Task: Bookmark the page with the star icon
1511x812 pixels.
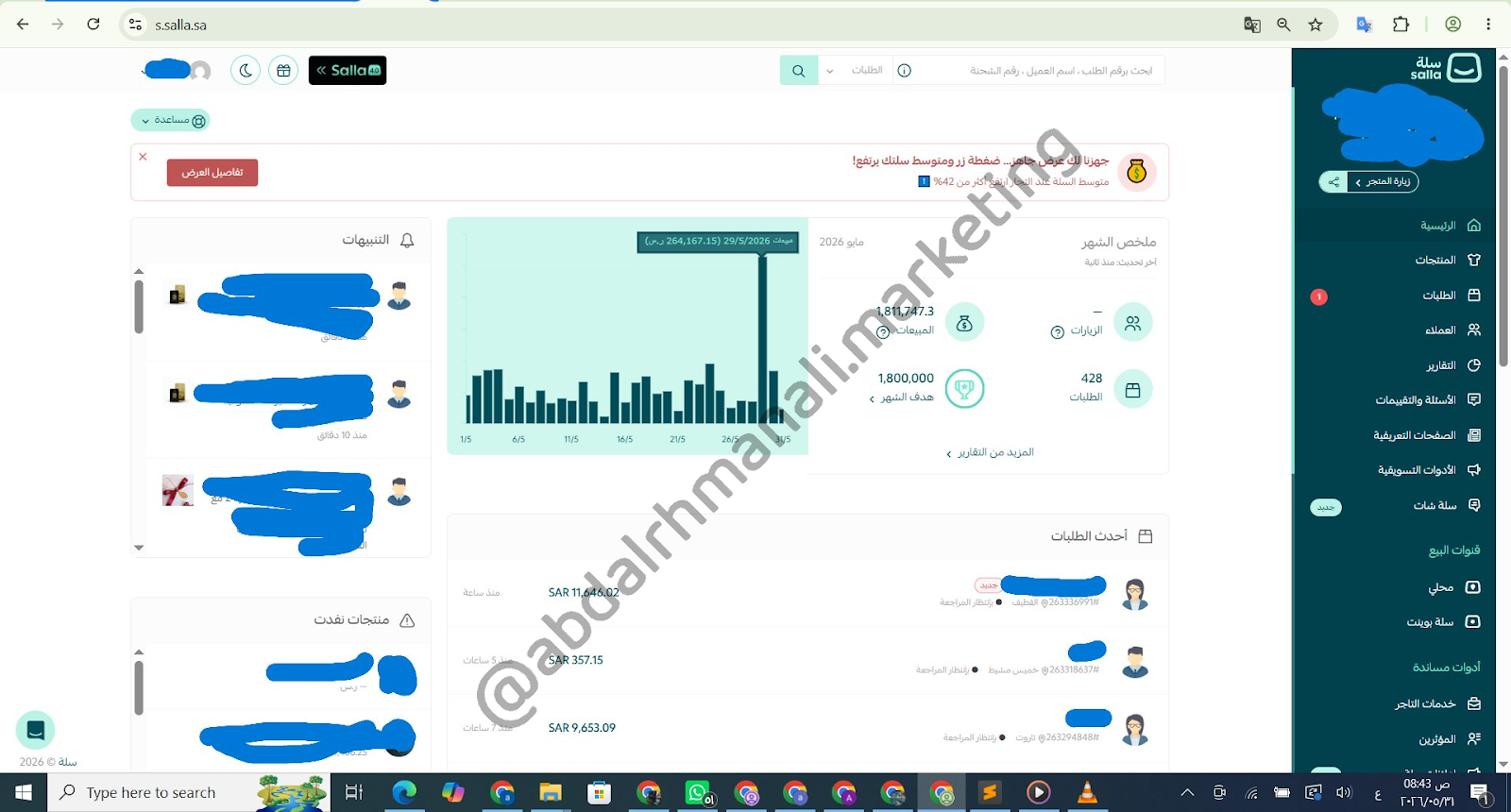Action: coord(1316,25)
